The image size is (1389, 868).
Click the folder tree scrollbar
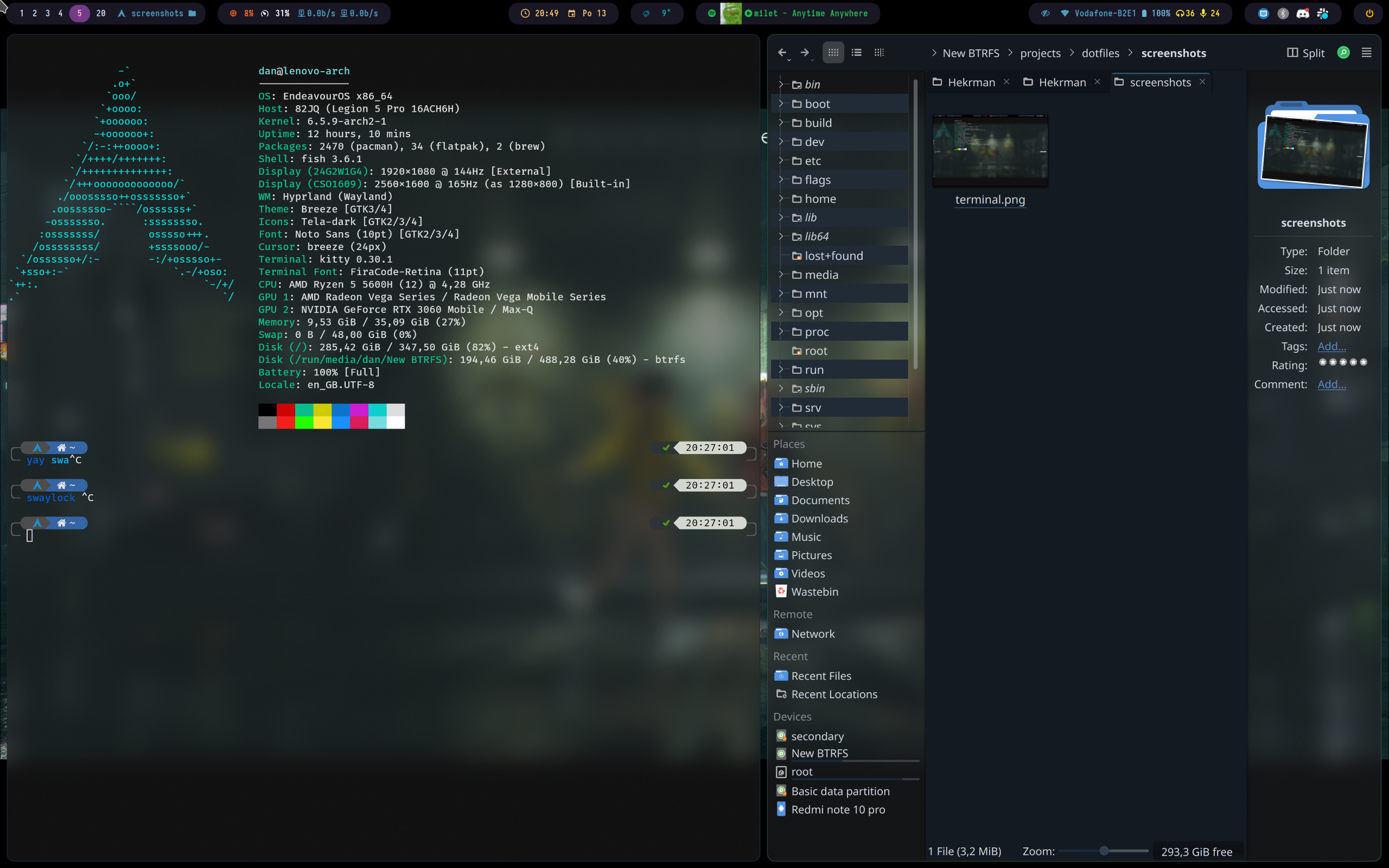click(x=915, y=224)
